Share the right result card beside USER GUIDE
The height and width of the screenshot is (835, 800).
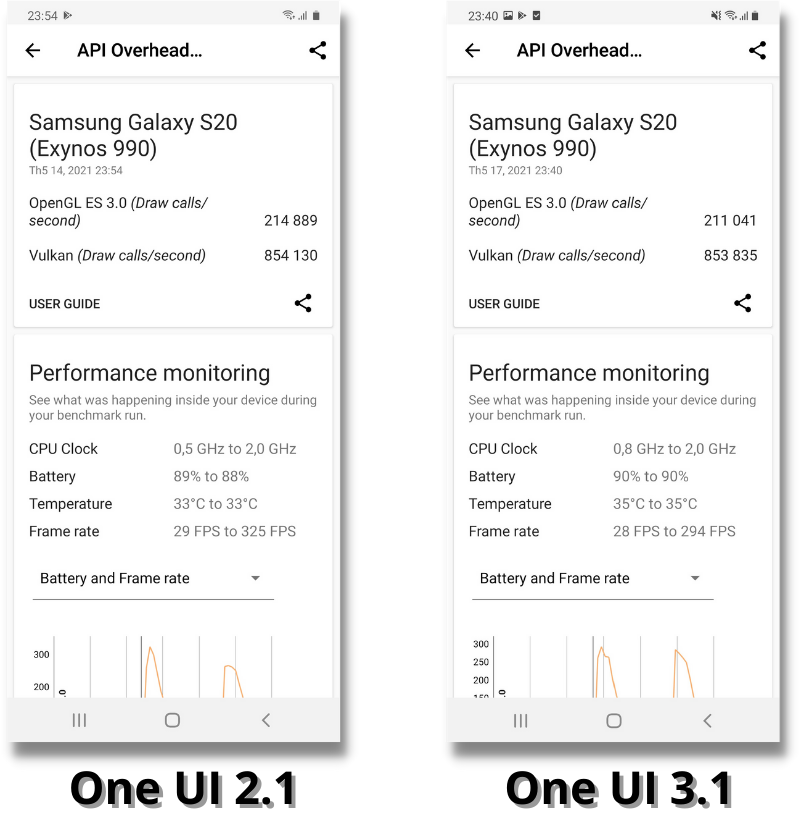click(x=743, y=303)
